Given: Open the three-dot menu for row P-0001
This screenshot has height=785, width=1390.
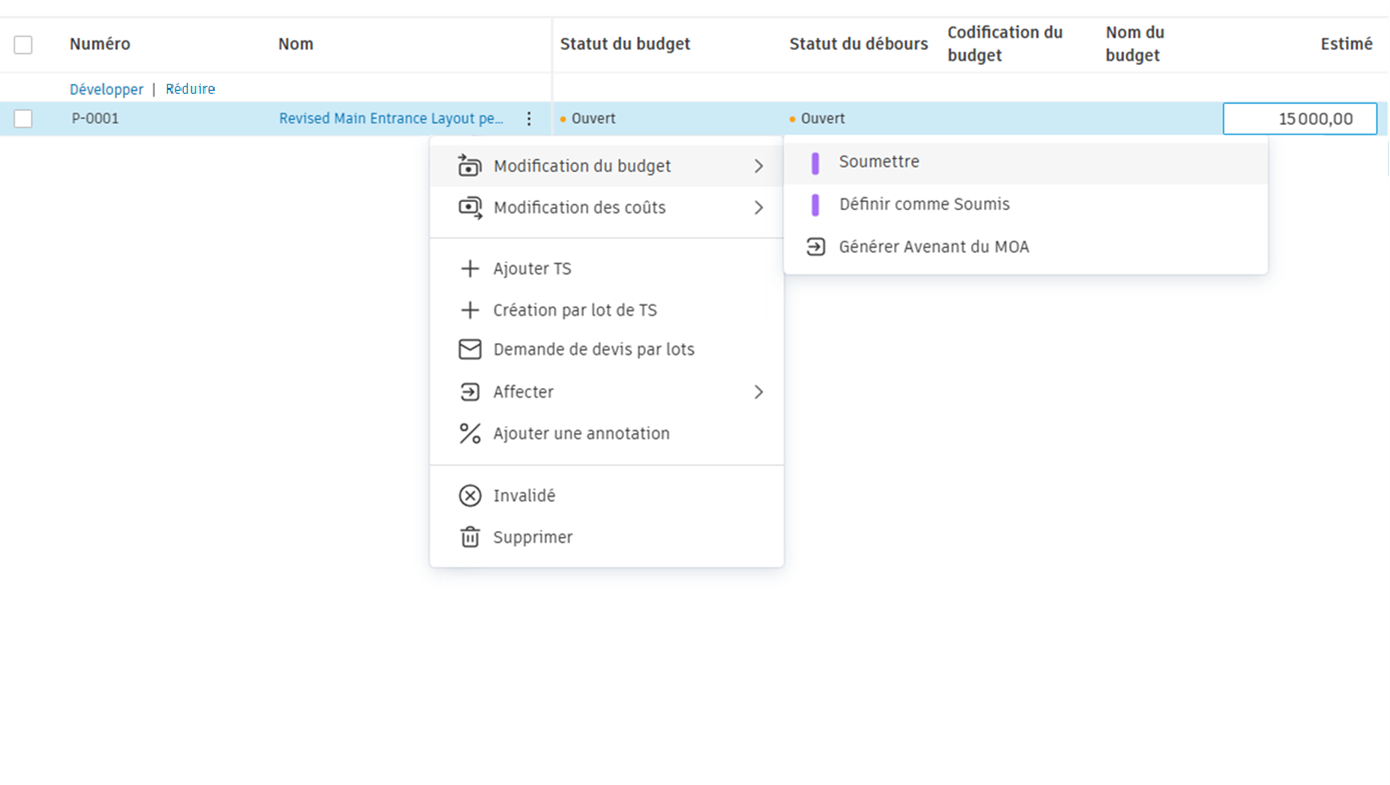Looking at the screenshot, I should pyautogui.click(x=529, y=119).
